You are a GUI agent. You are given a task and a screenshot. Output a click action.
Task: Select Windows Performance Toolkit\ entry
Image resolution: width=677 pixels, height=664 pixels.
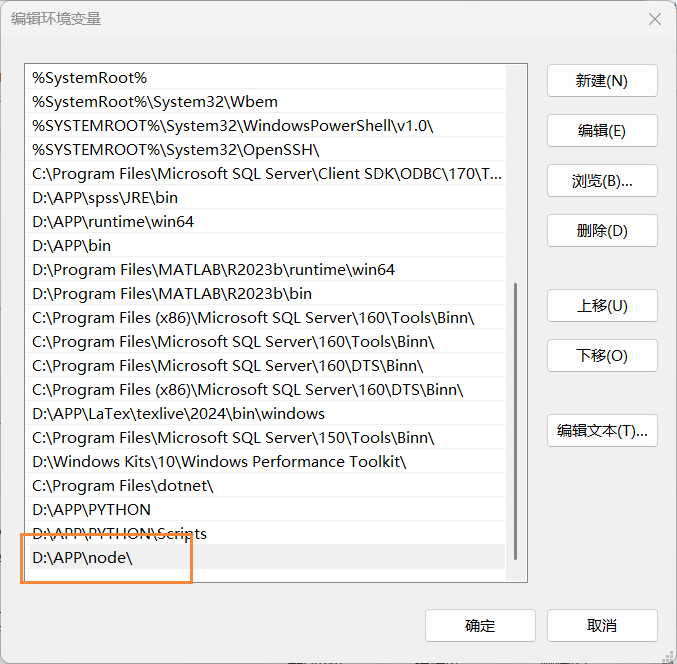coord(266,462)
